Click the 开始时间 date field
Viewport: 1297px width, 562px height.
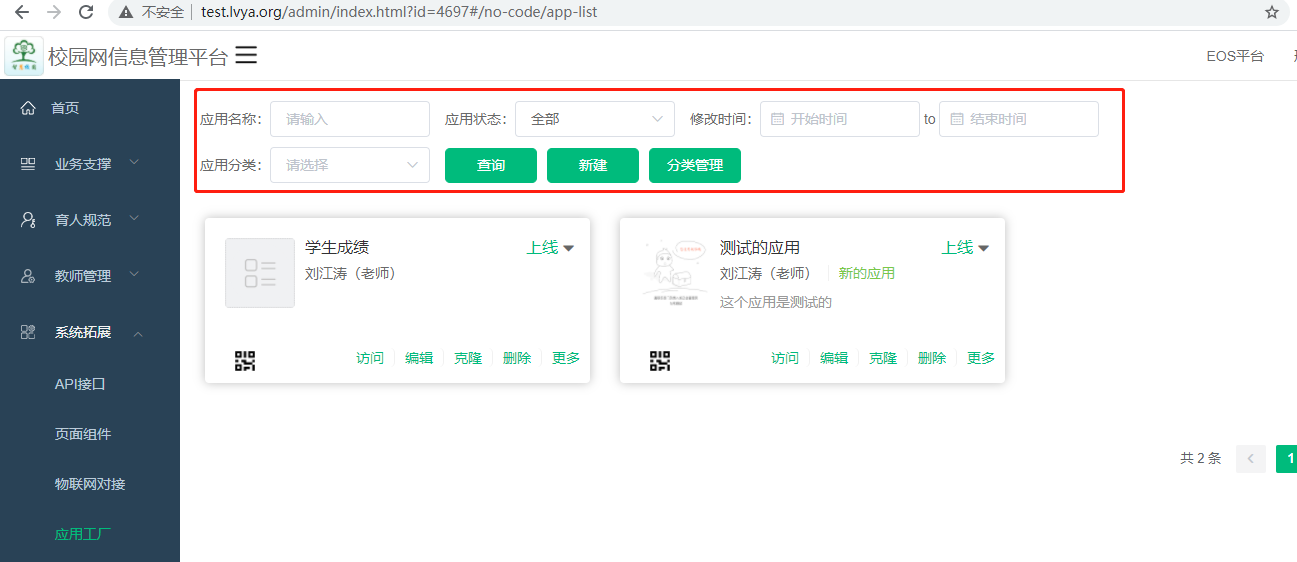(840, 119)
